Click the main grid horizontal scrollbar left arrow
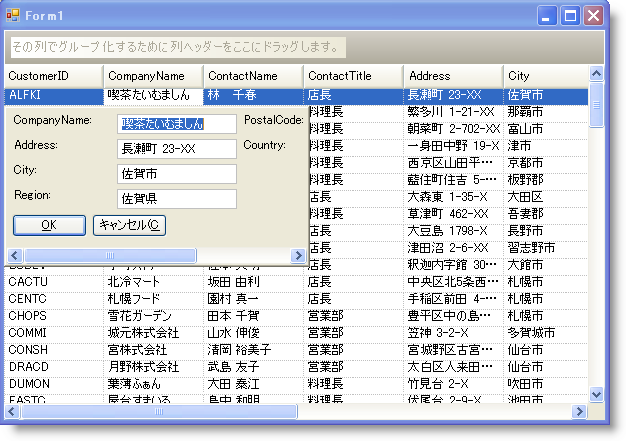 click(13, 411)
